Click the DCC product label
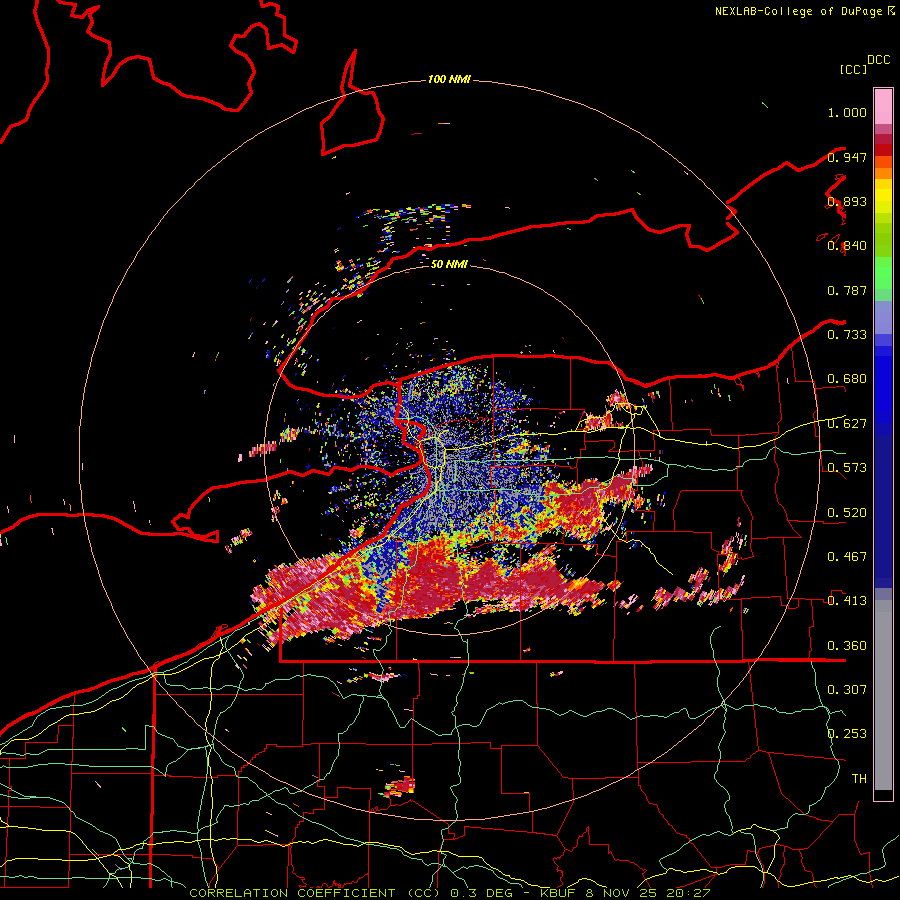Screen dimensions: 900x900 (x=879, y=60)
